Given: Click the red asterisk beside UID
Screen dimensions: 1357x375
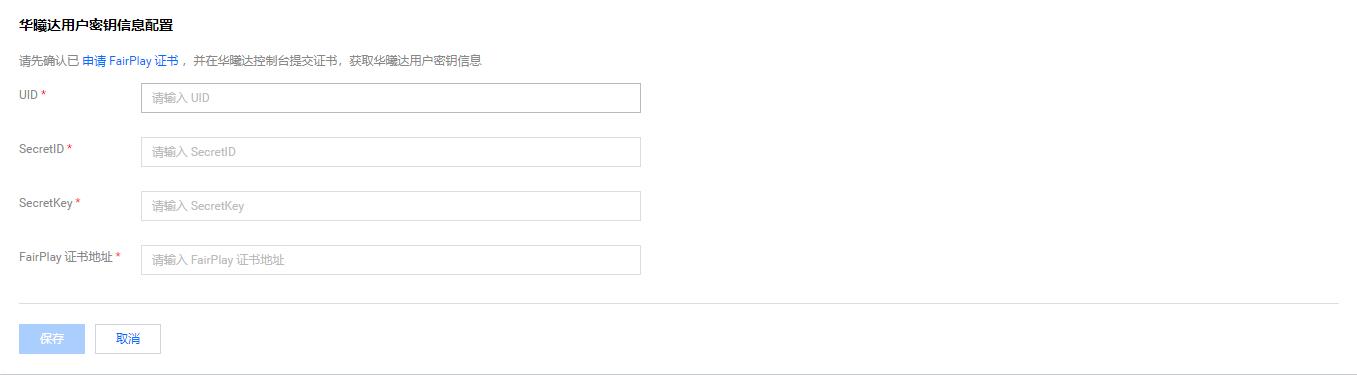Looking at the screenshot, I should pyautogui.click(x=44, y=94).
